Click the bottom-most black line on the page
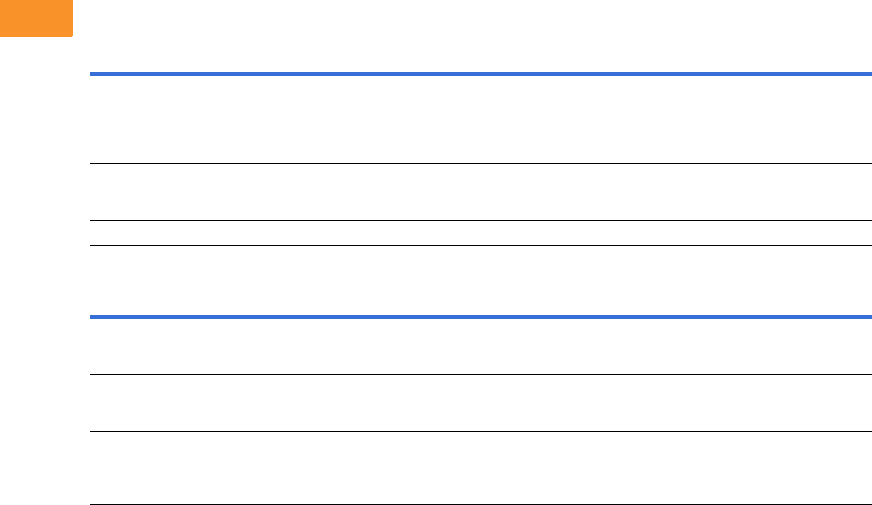Screen dimensions: 872x505 pos(481,503)
